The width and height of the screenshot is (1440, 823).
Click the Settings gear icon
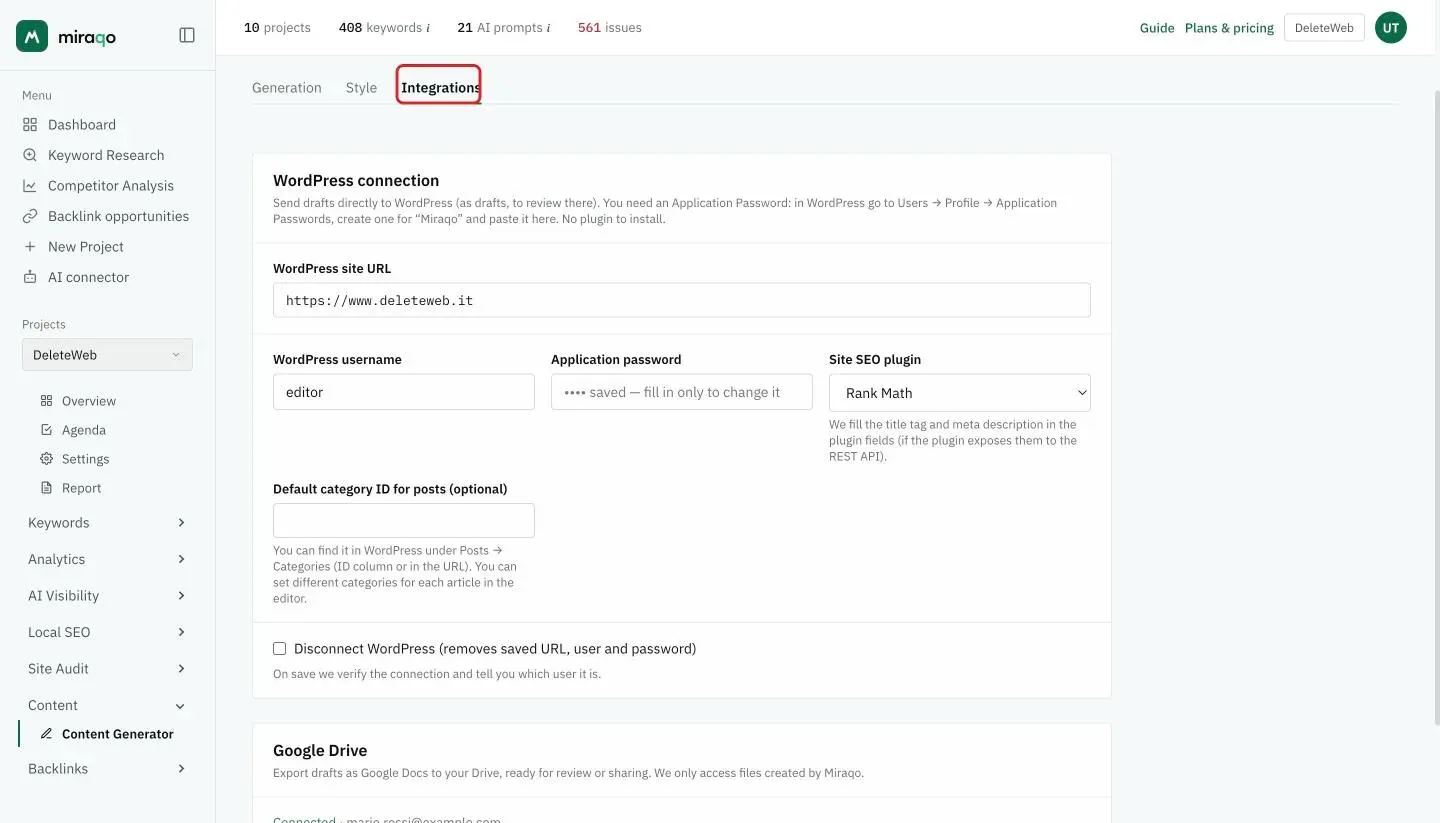pos(46,459)
